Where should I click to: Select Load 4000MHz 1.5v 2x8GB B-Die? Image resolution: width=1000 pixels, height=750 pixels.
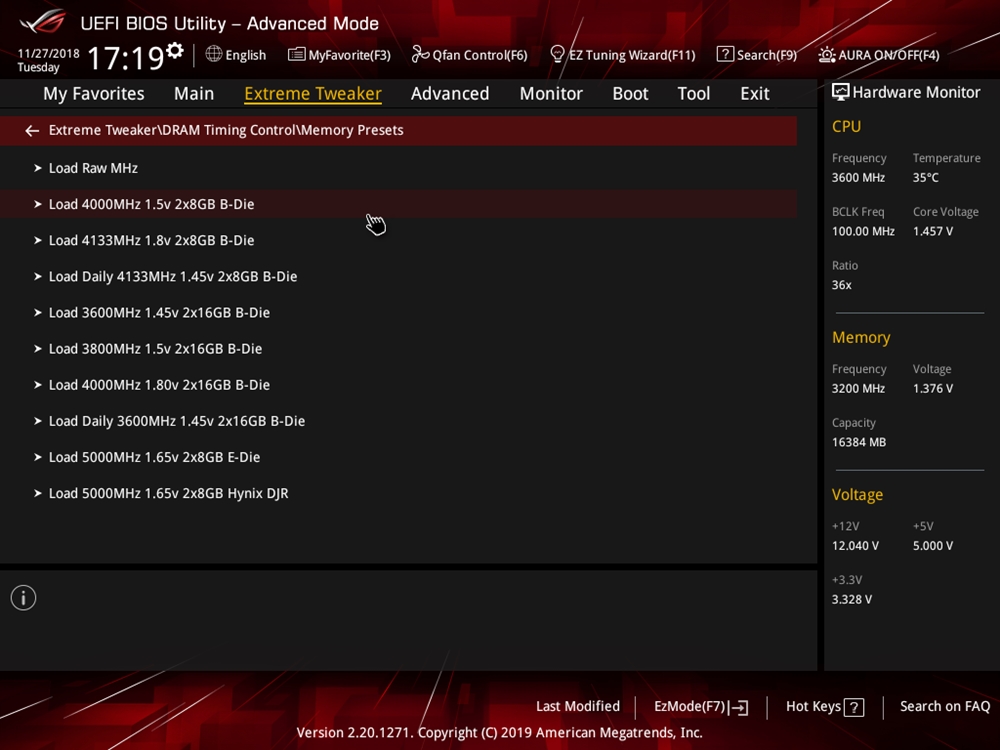click(x=399, y=204)
